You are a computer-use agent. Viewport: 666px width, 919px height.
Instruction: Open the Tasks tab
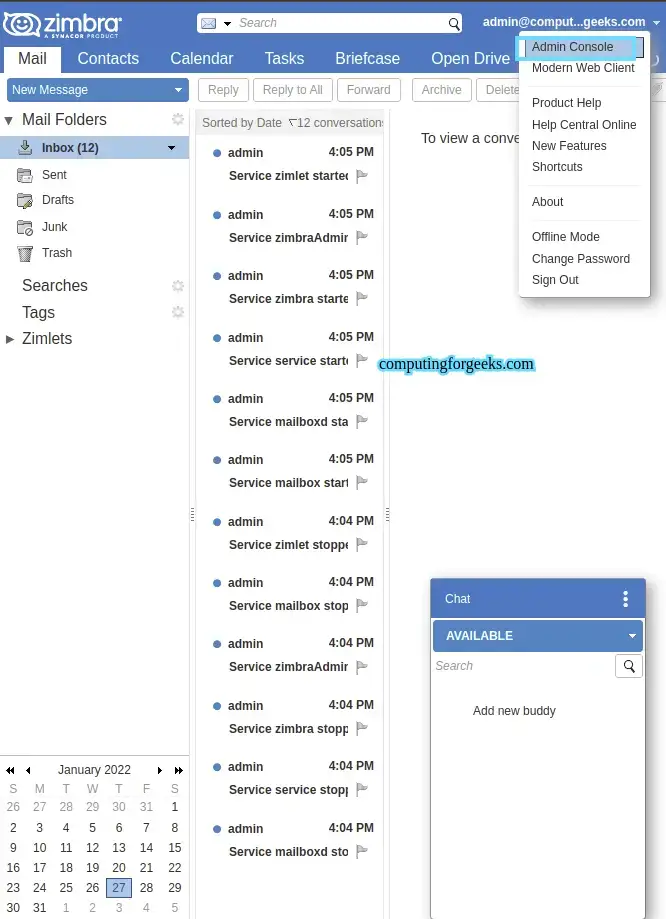pyautogui.click(x=284, y=59)
